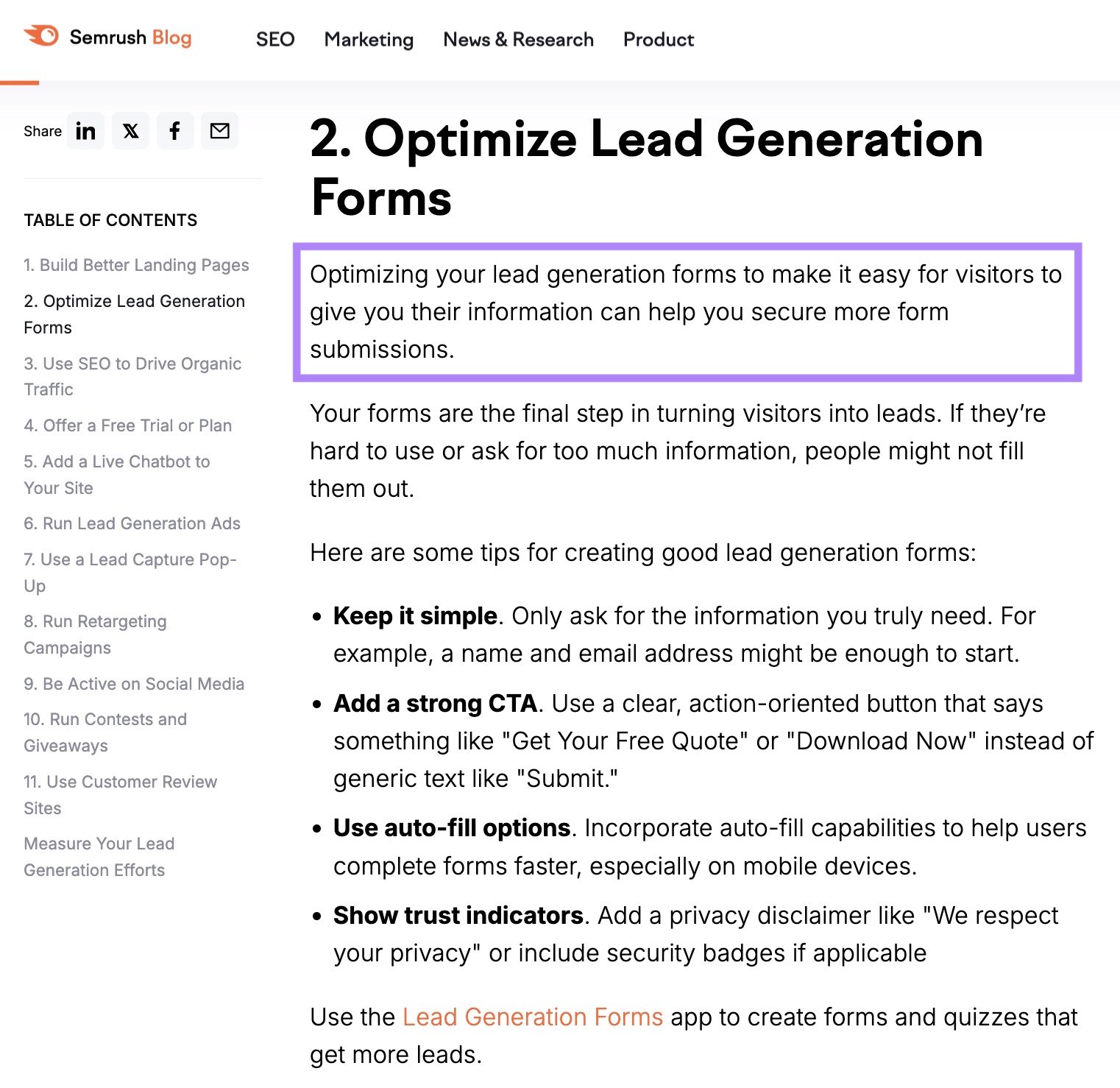Screen dimensions: 1120x1088
Task: Open the Lead Generation Forms app link
Action: pos(531,1017)
